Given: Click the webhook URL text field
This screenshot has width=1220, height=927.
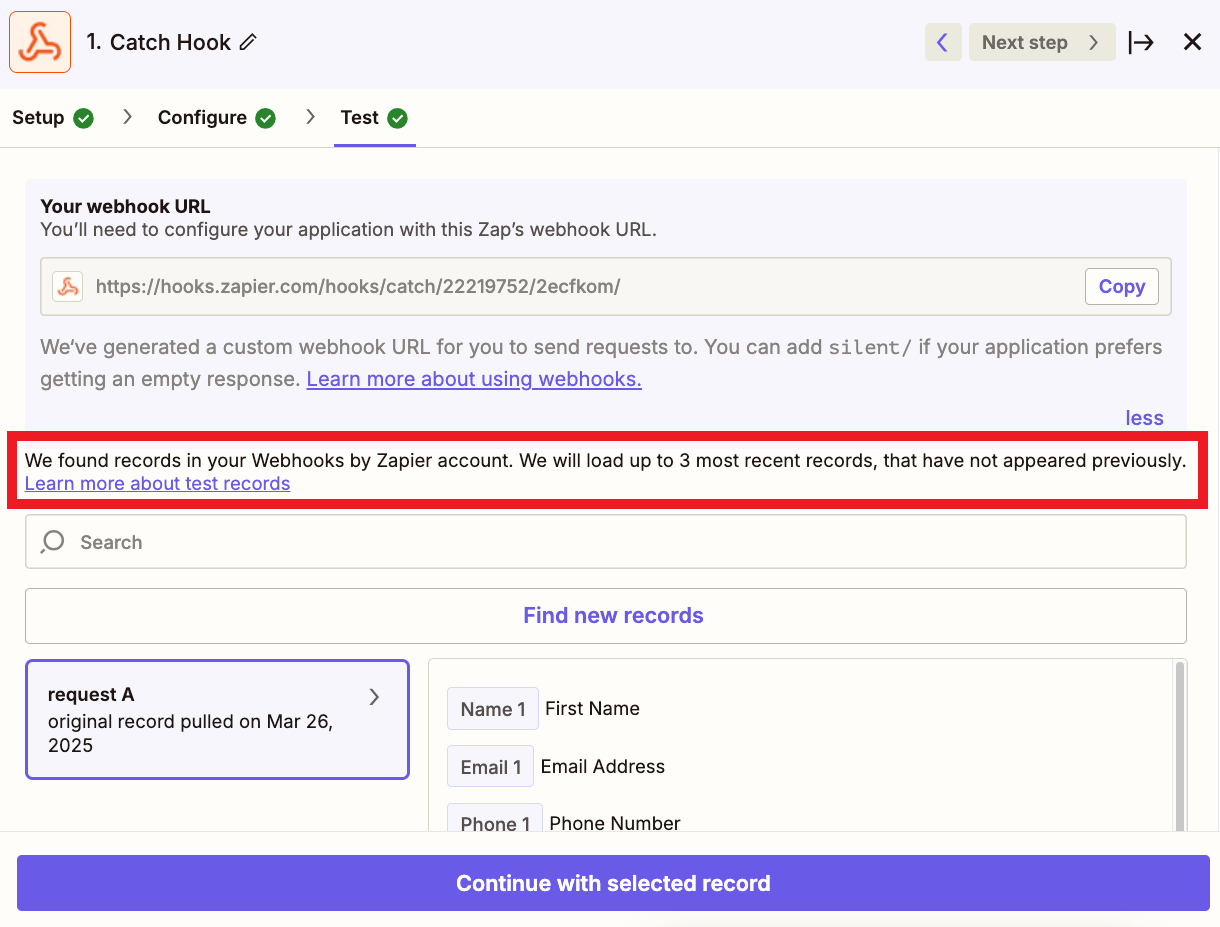Looking at the screenshot, I should pos(606,287).
